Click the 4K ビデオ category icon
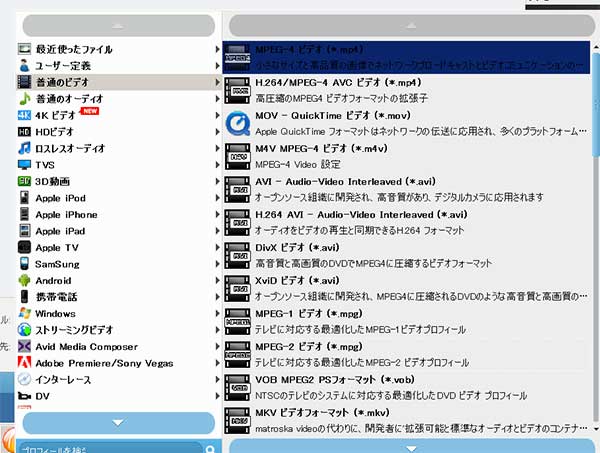 25,115
